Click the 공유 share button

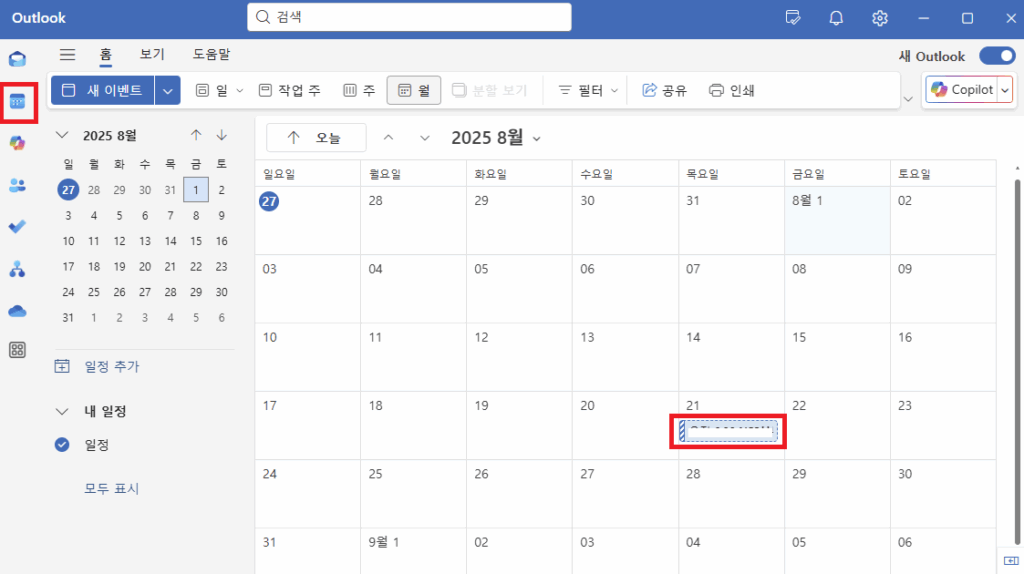664,90
